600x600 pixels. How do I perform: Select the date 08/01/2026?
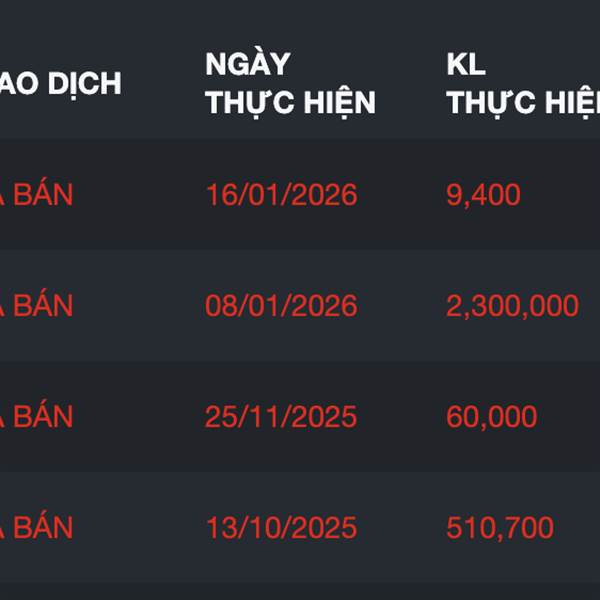(281, 305)
